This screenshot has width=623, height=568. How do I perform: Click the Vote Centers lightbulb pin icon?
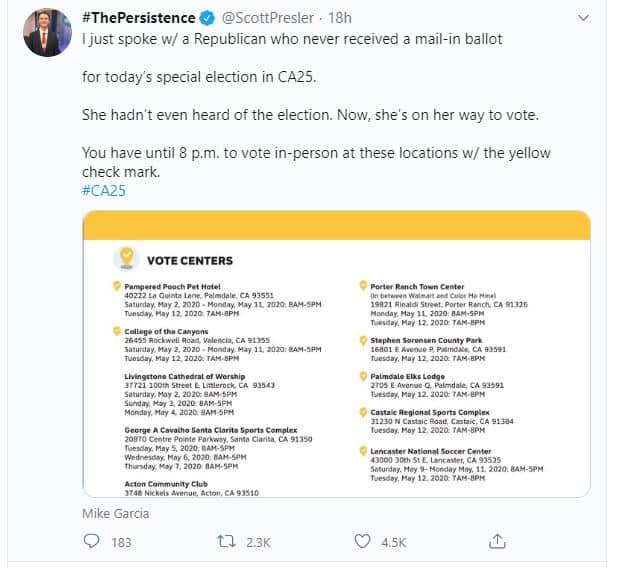[127, 258]
